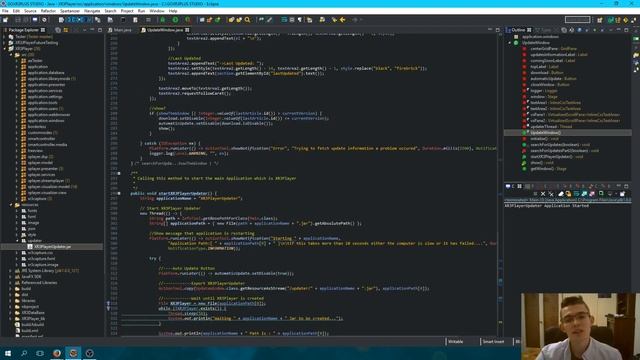Click the Open Console dropdown icon
Image resolution: width=640 pixels, height=360 pixels.
point(622,194)
